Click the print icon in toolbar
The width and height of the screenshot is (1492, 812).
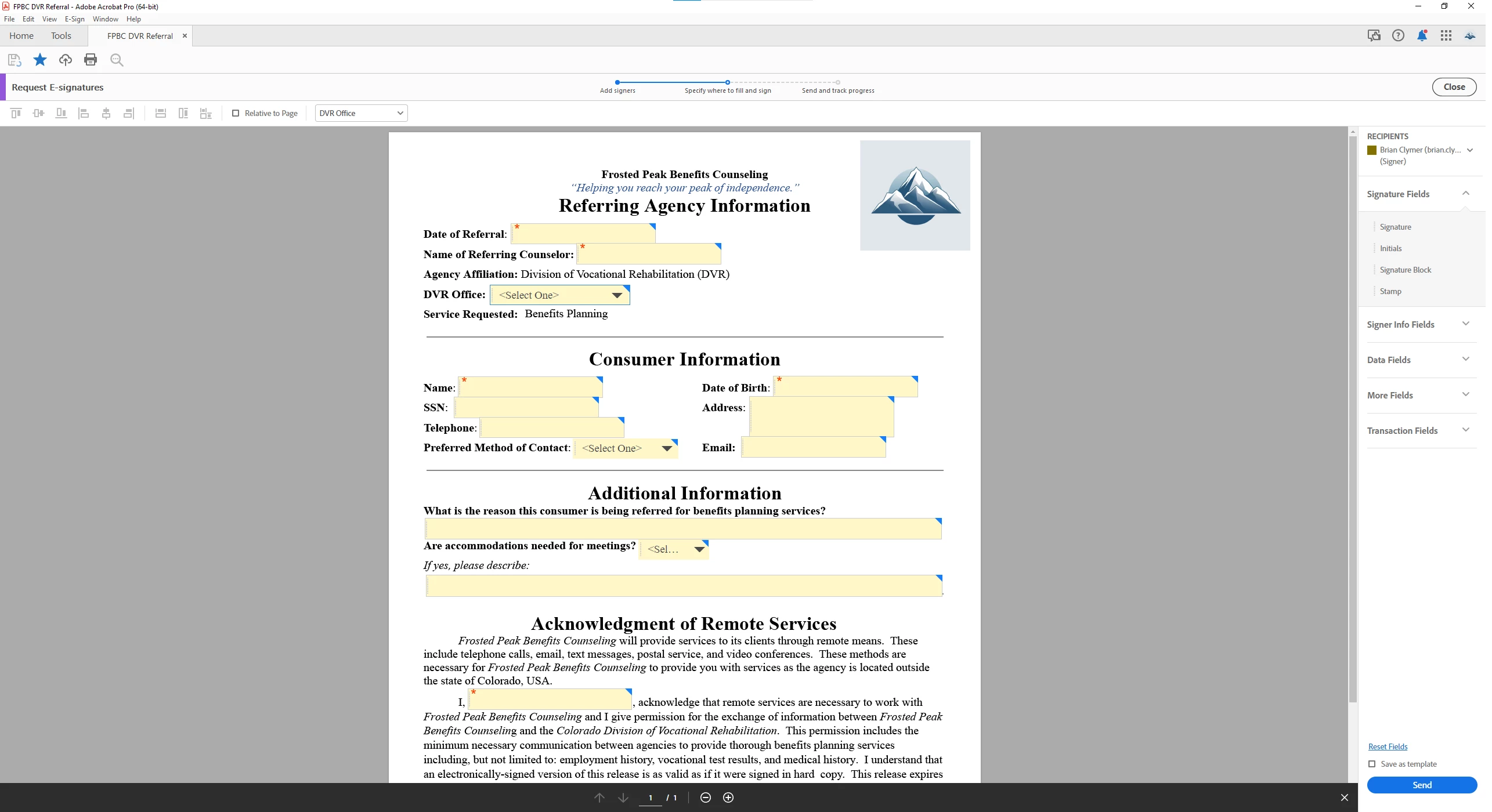point(91,60)
